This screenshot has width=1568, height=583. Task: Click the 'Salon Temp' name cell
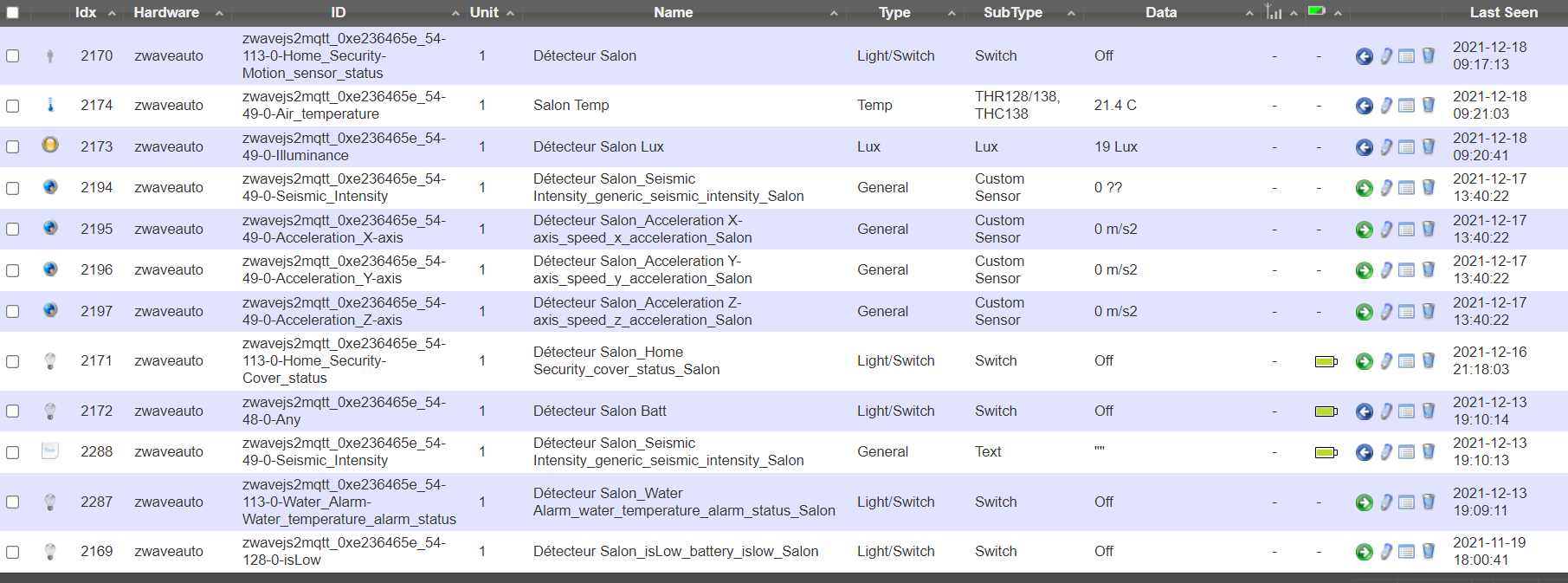571,105
